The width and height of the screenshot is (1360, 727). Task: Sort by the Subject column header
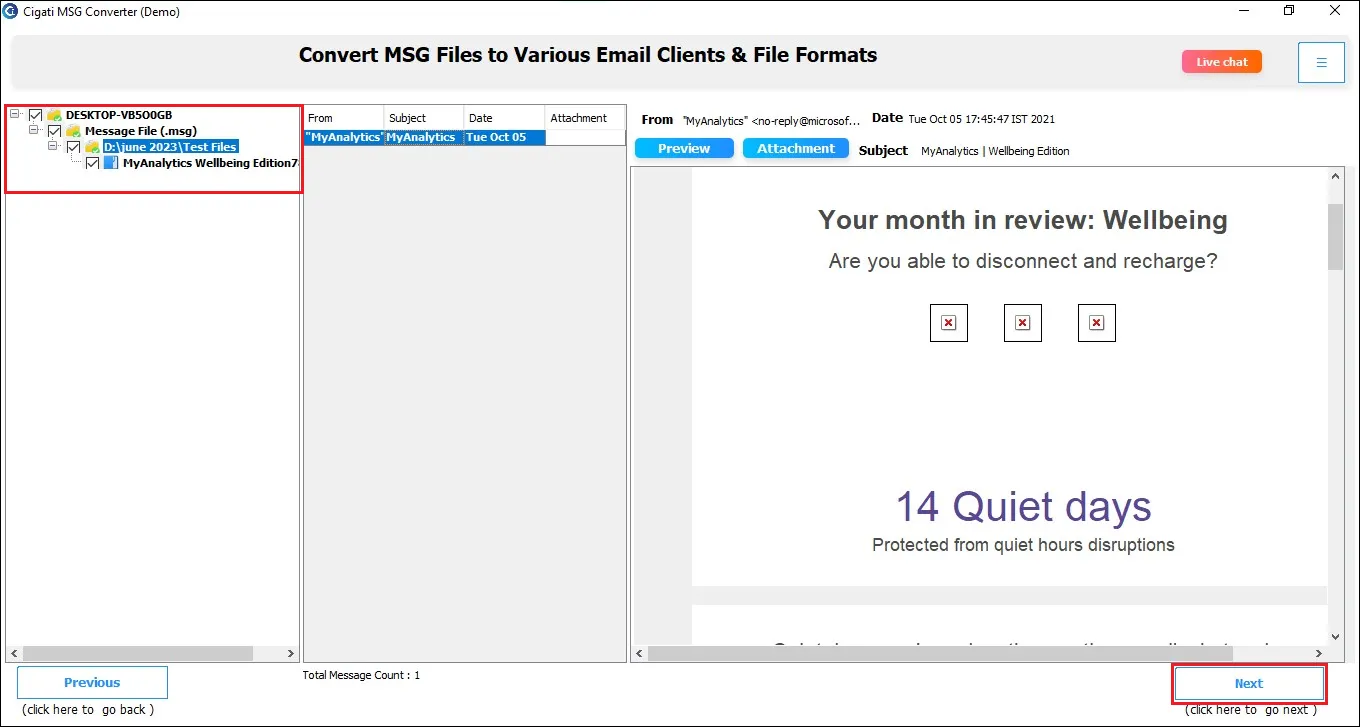click(424, 118)
